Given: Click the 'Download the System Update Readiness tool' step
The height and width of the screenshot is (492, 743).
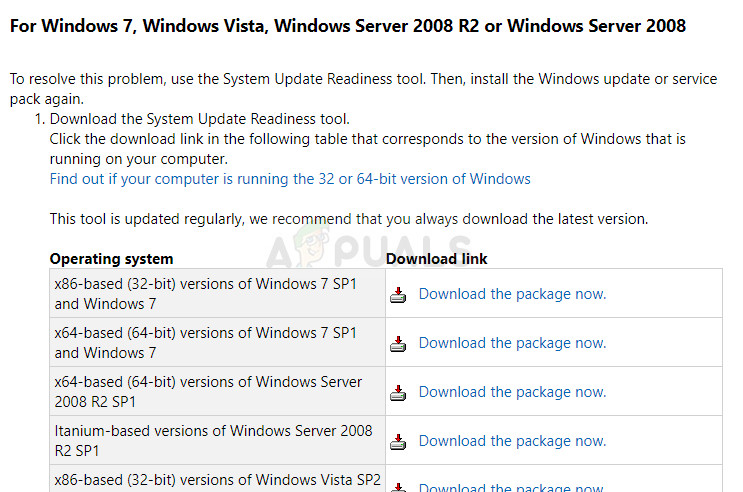Looking at the screenshot, I should (199, 120).
